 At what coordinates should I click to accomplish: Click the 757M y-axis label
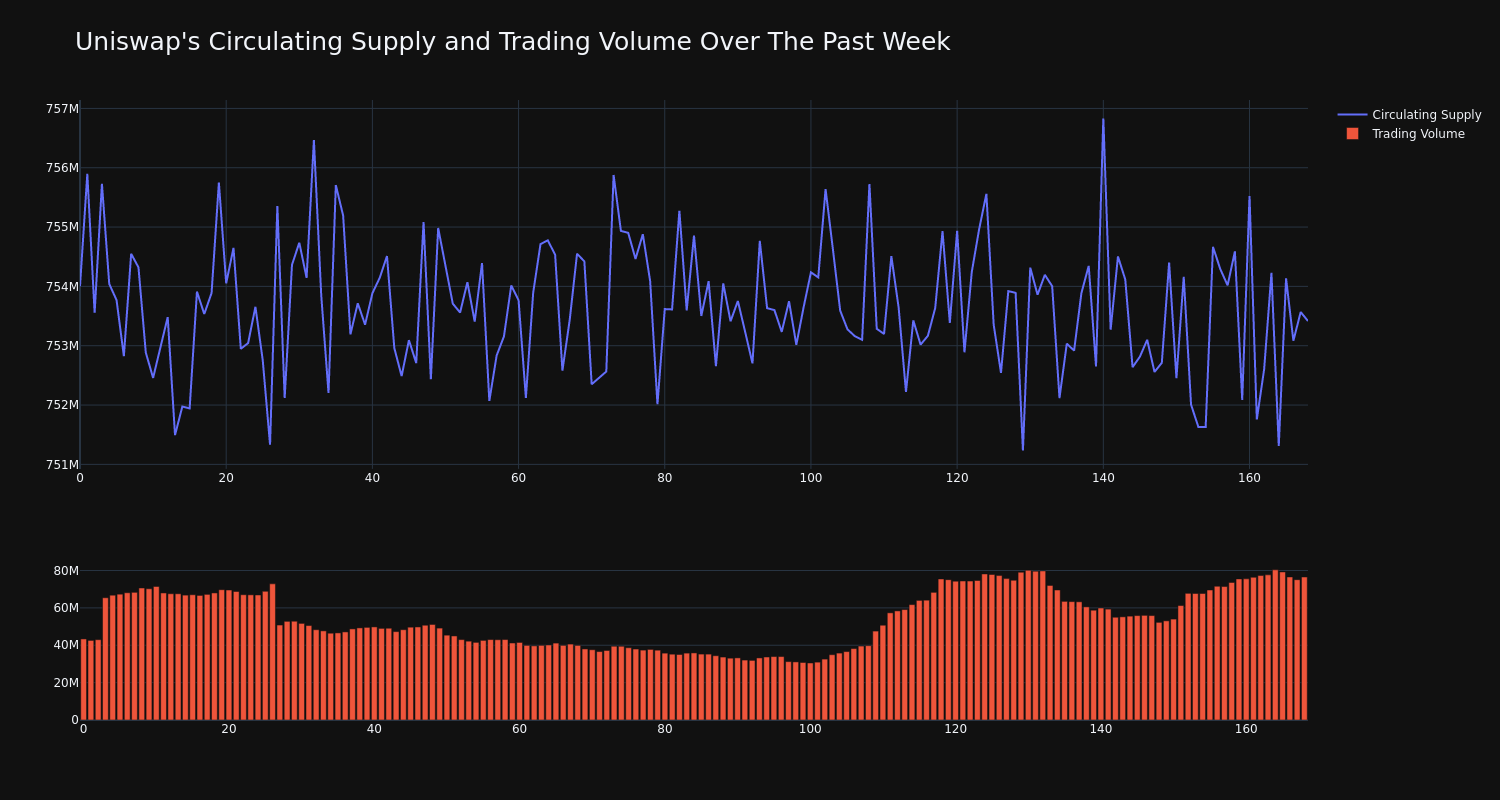tap(62, 109)
